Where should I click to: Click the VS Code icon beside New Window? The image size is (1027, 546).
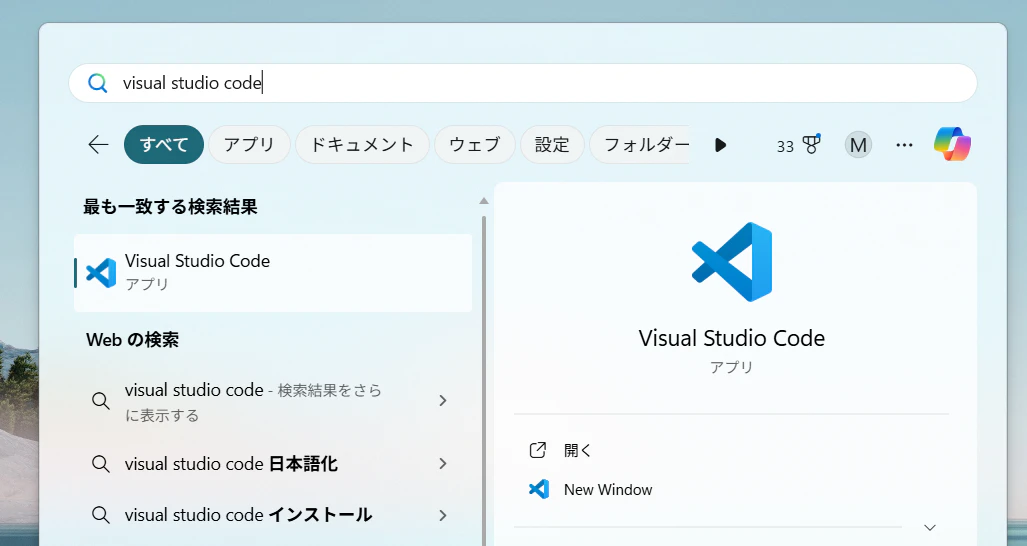(538, 489)
